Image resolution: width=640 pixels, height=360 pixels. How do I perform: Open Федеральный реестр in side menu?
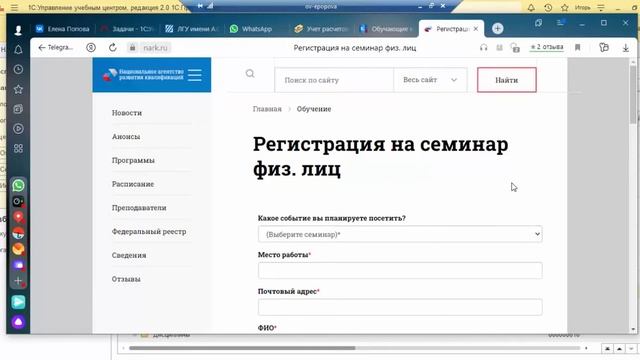pyautogui.click(x=149, y=231)
